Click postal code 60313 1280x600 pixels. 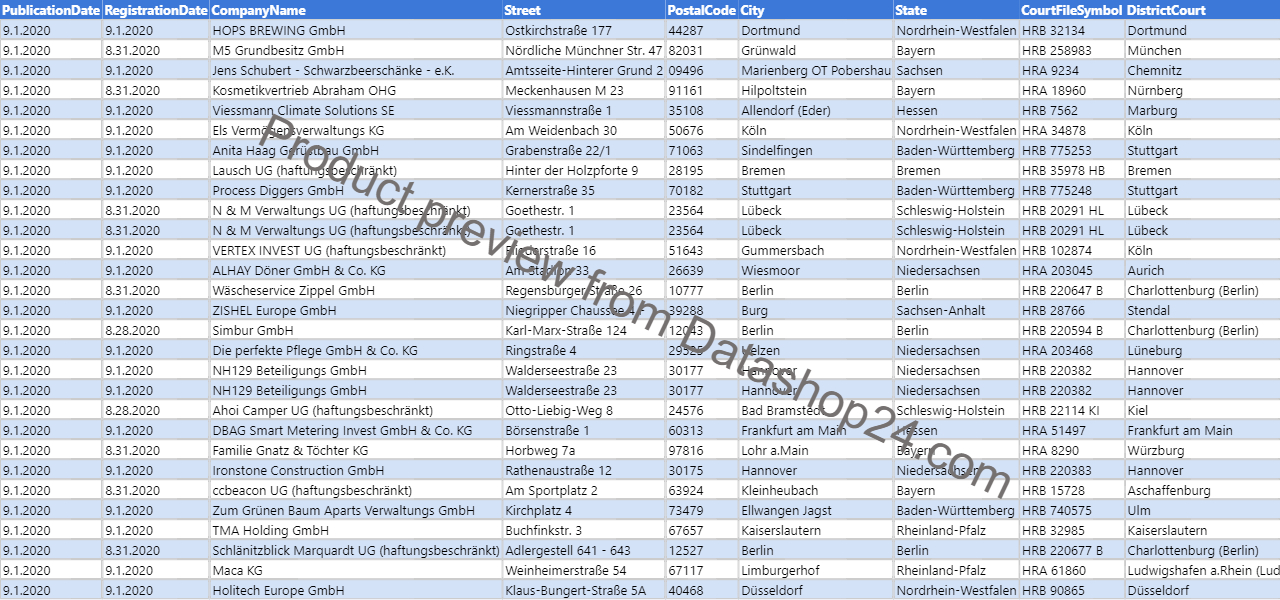tap(701, 430)
